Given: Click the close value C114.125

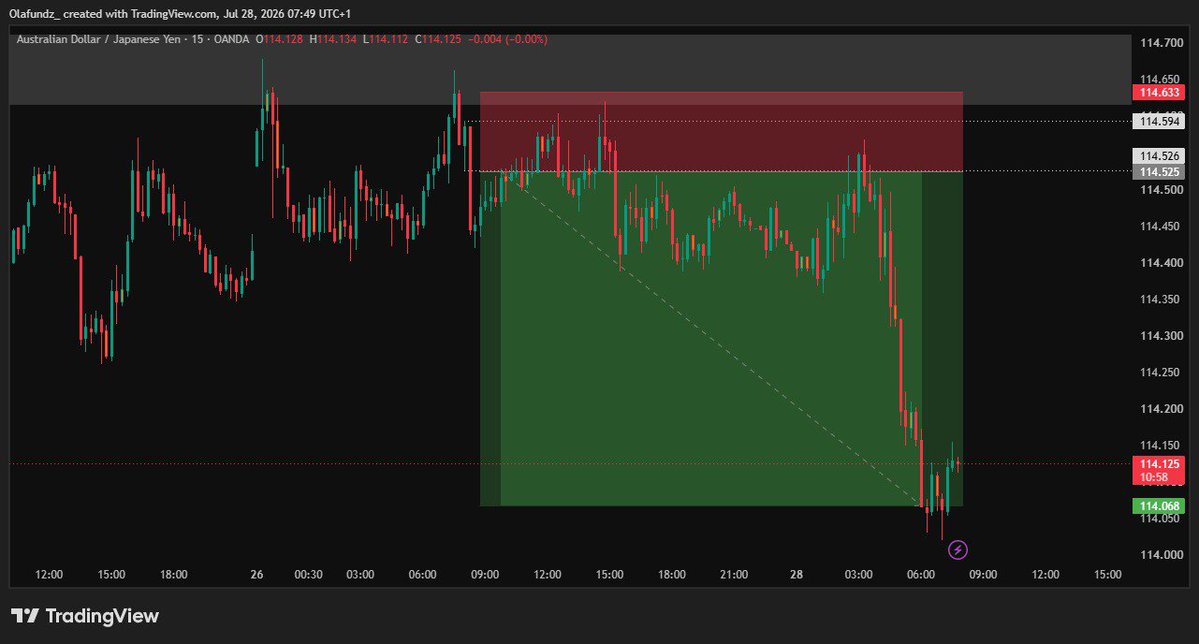Looking at the screenshot, I should [438, 39].
